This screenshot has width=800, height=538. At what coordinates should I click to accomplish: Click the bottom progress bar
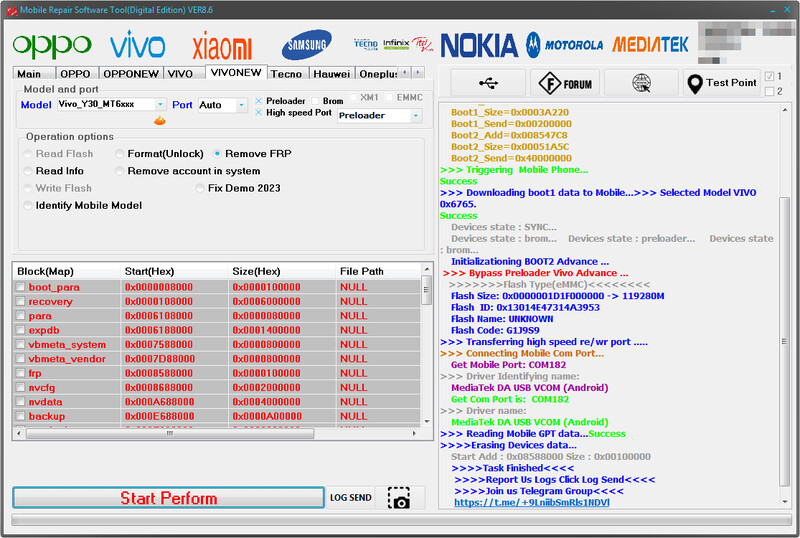click(401, 520)
